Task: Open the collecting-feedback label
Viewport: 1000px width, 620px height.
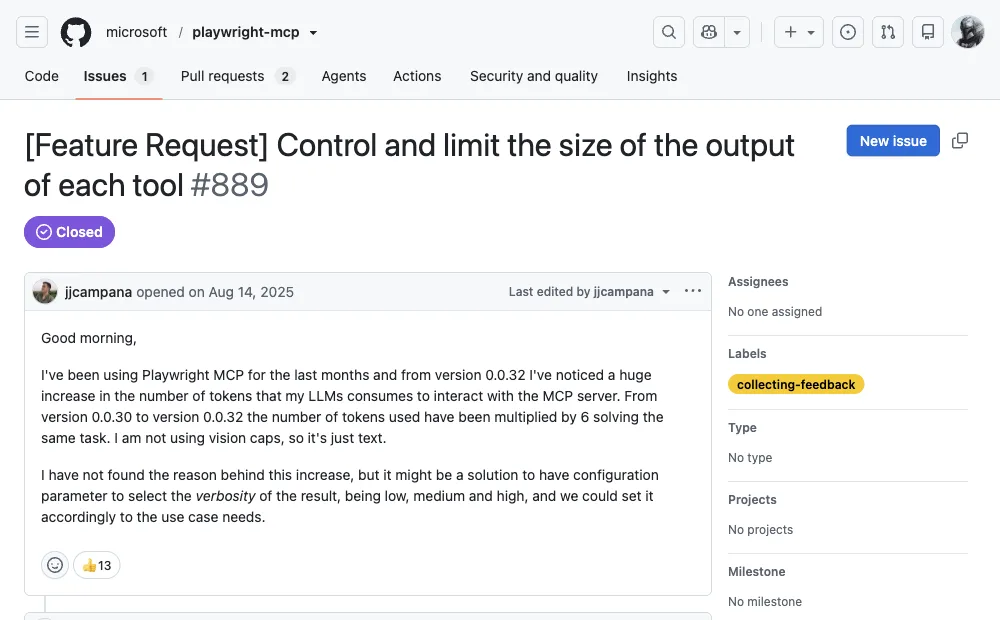Action: (x=796, y=385)
